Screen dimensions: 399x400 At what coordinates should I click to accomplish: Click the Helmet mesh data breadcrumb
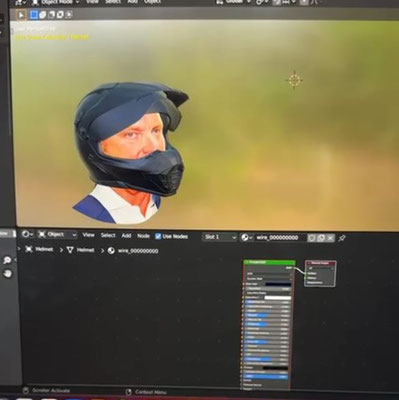click(x=80, y=250)
